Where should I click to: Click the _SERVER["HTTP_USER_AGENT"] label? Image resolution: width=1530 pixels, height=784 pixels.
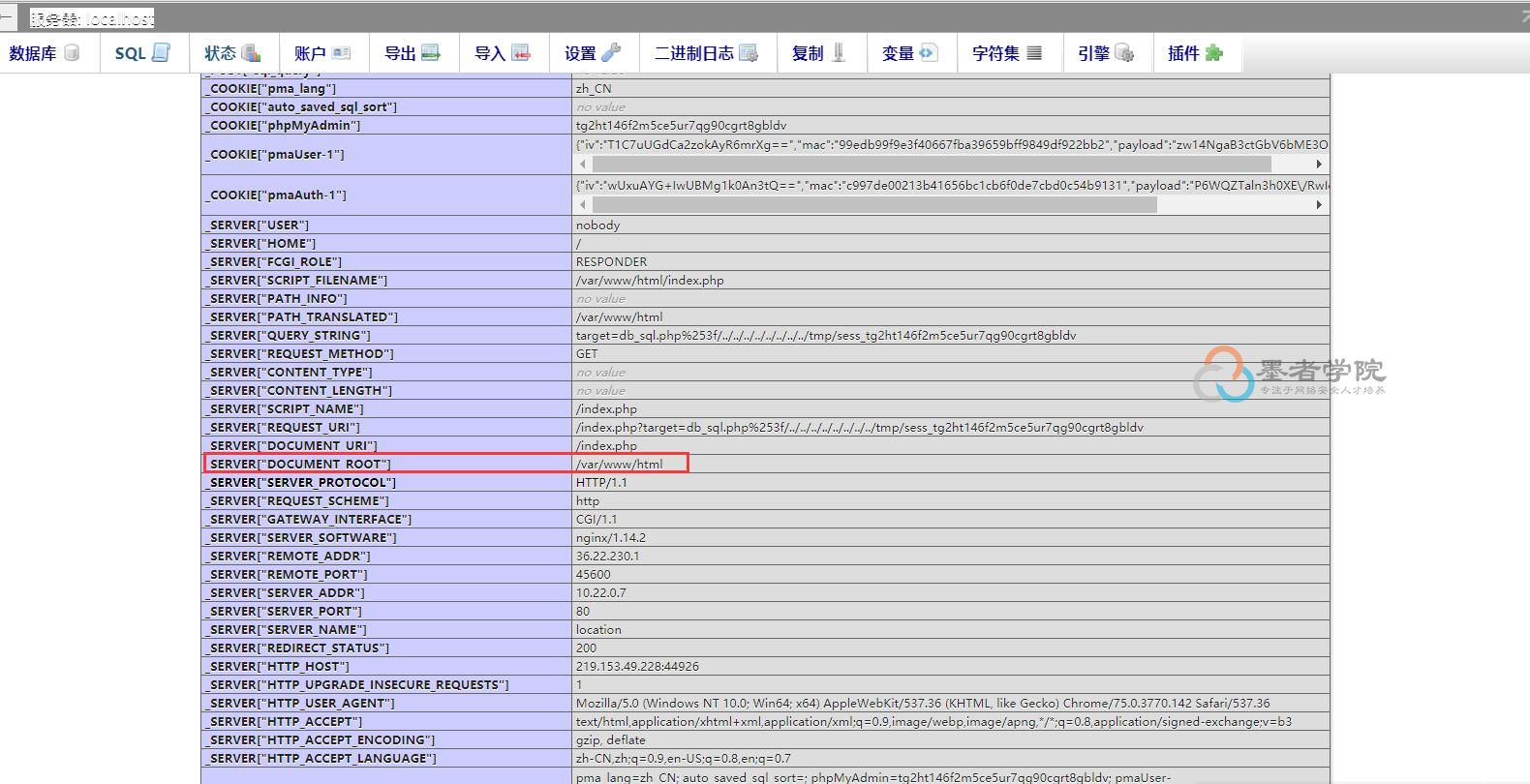[x=300, y=703]
